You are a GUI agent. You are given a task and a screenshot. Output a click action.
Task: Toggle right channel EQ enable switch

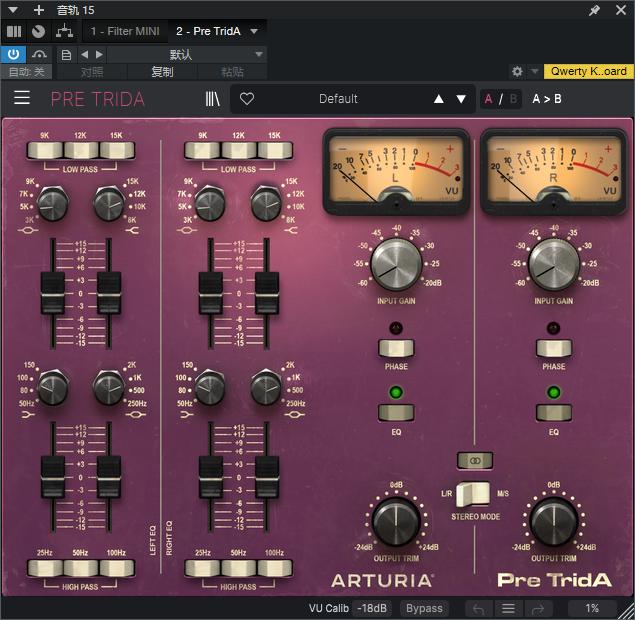[x=554, y=413]
